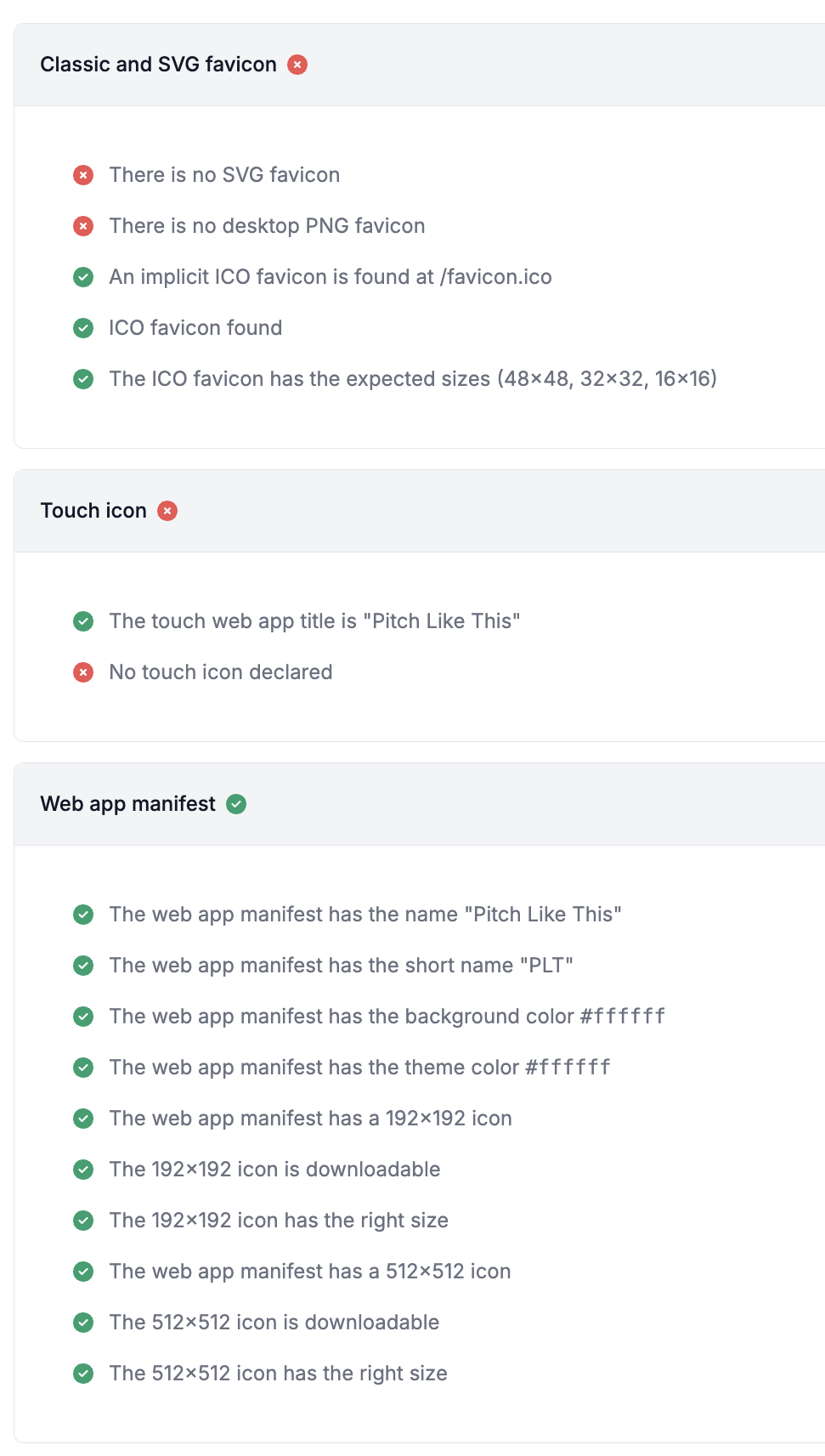Click the red error icon next to Touch icon heading
The image size is (825, 1456).
167,511
